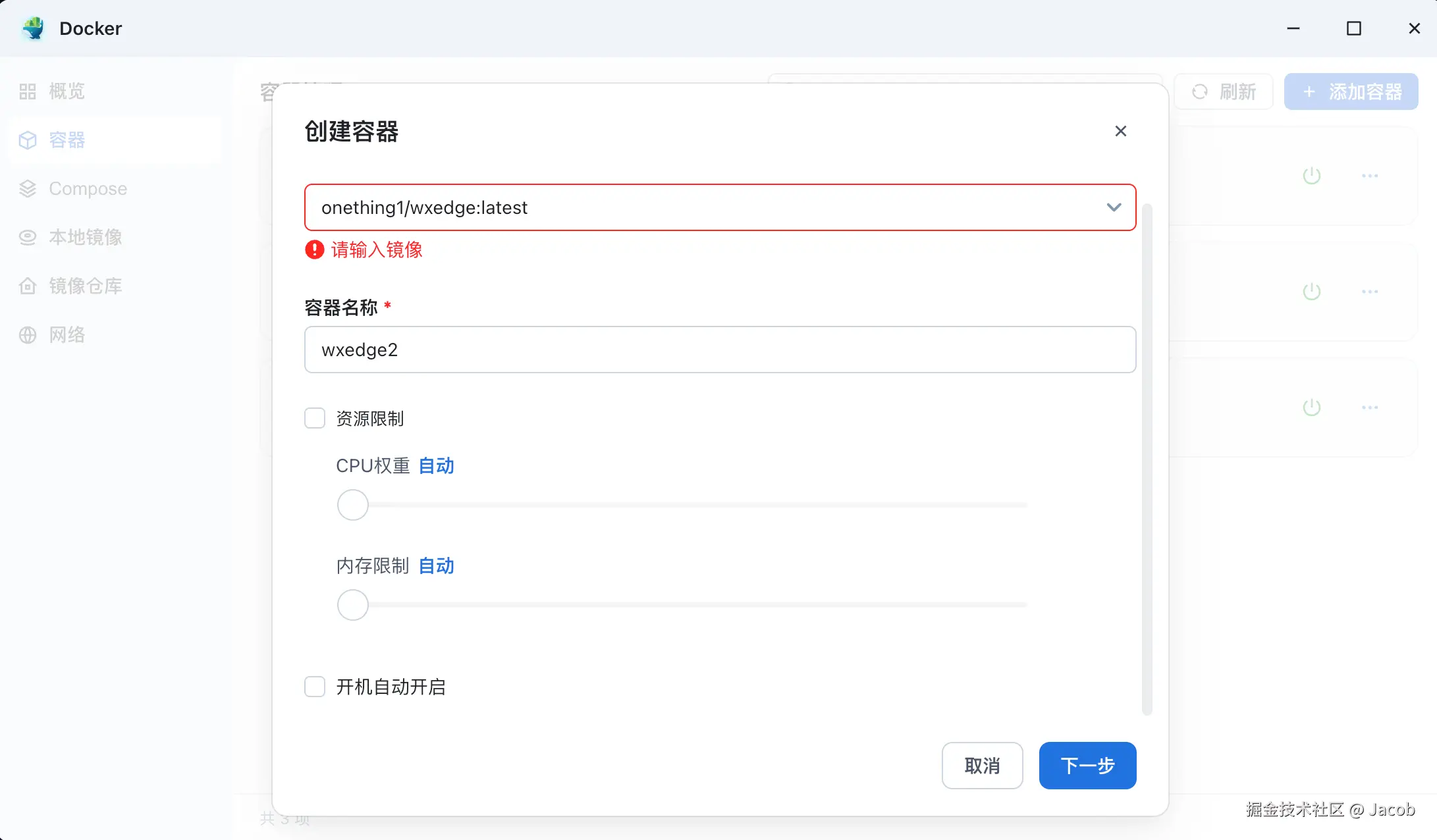This screenshot has height=840, width=1437.
Task: Click the overview grid icon in sidebar
Action: (28, 92)
